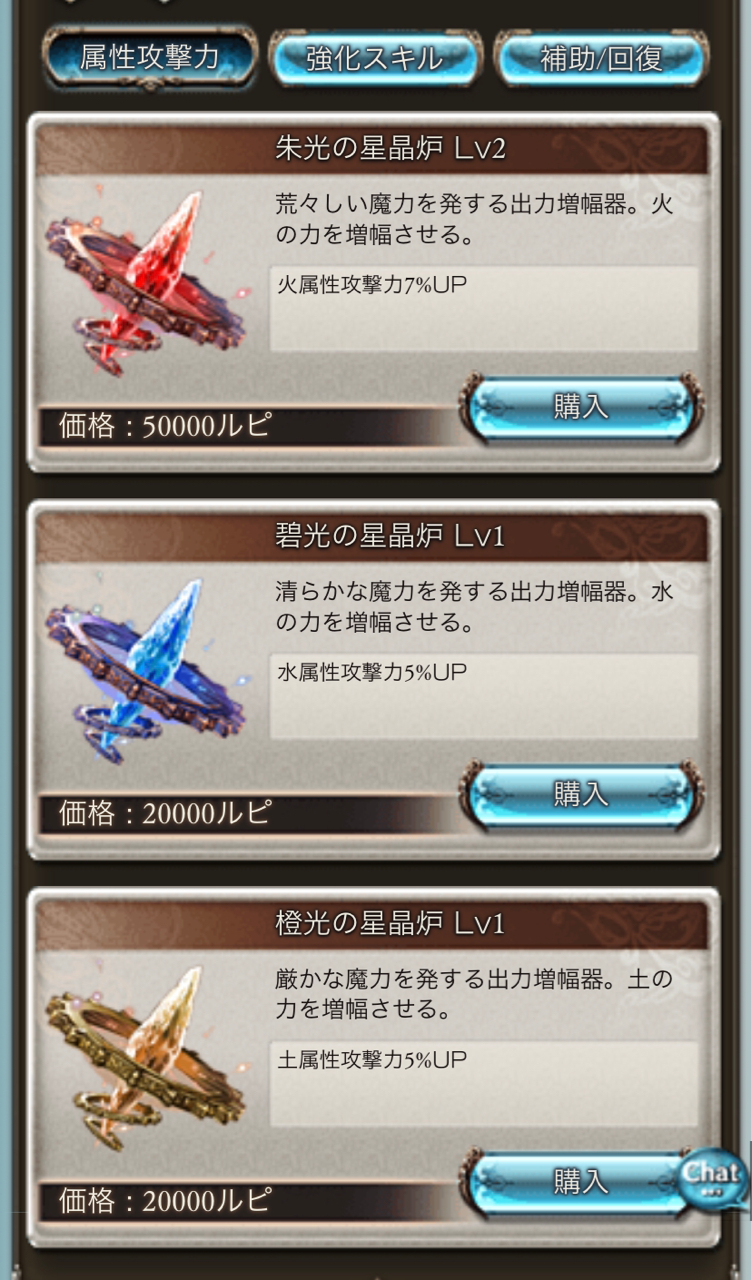
Task: Select the 属性攻撃力 tab
Action: (x=150, y=58)
